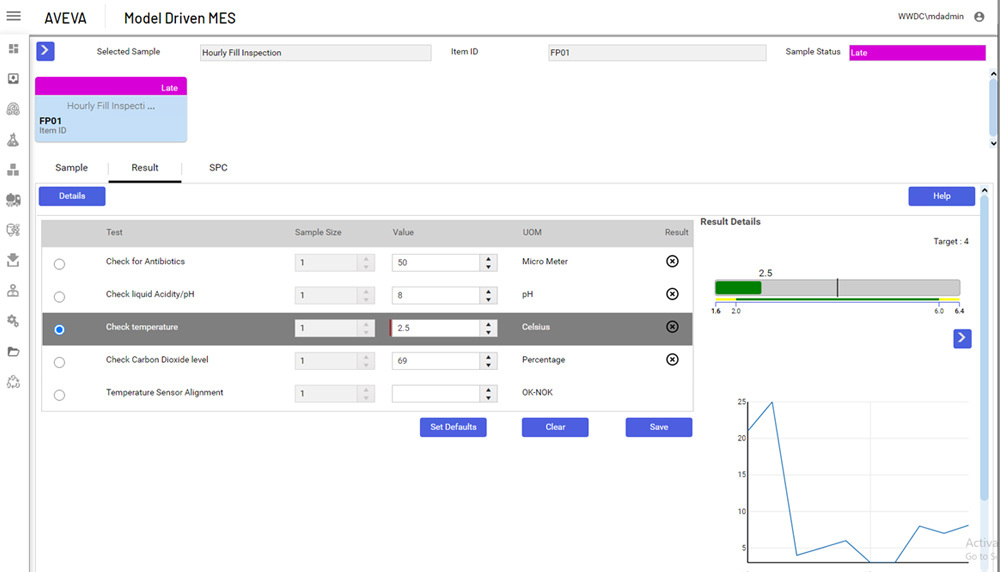This screenshot has height=572, width=1000.
Task: Click the Set Defaults button
Action: (453, 427)
